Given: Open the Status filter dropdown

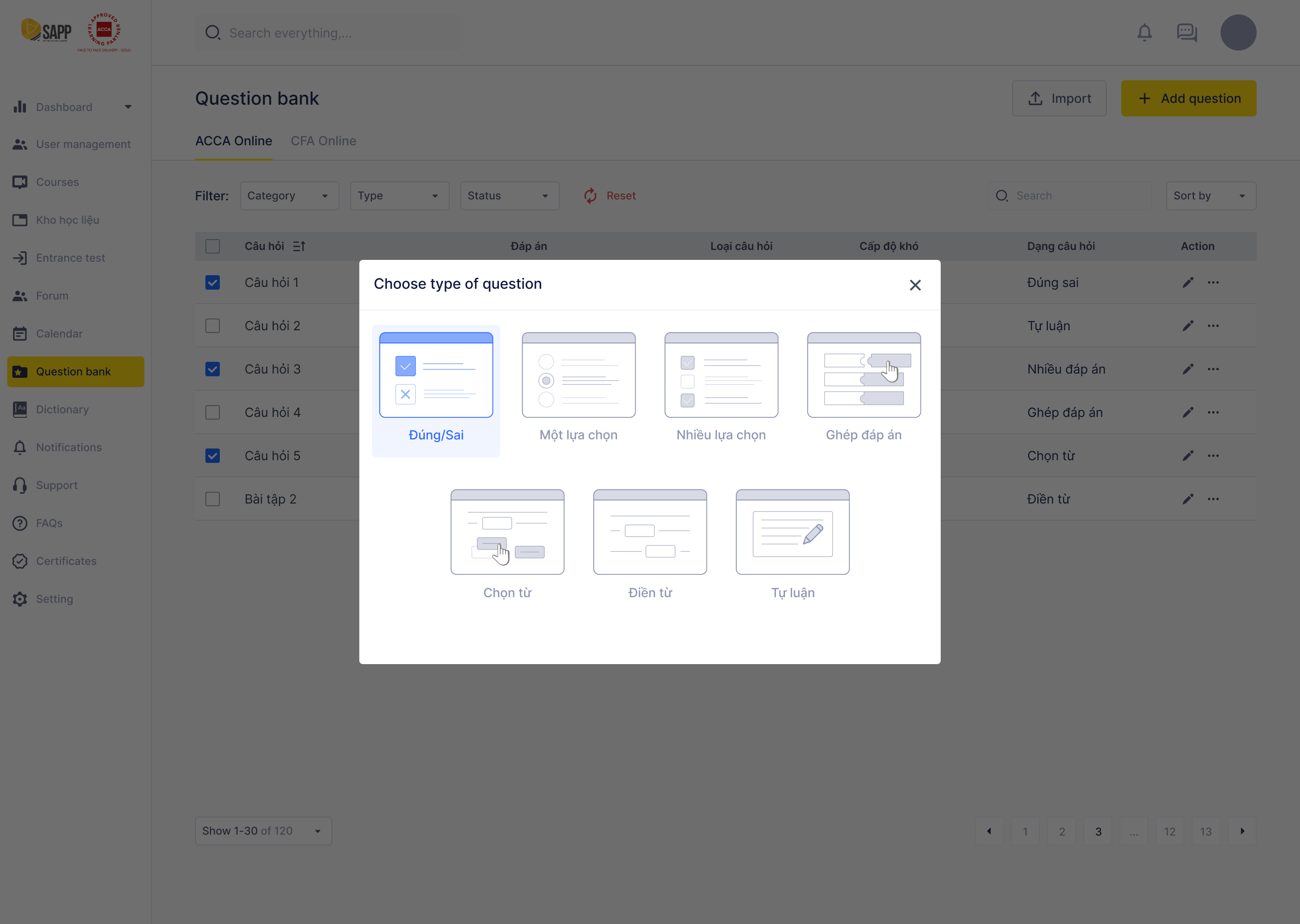Looking at the screenshot, I should click(510, 196).
